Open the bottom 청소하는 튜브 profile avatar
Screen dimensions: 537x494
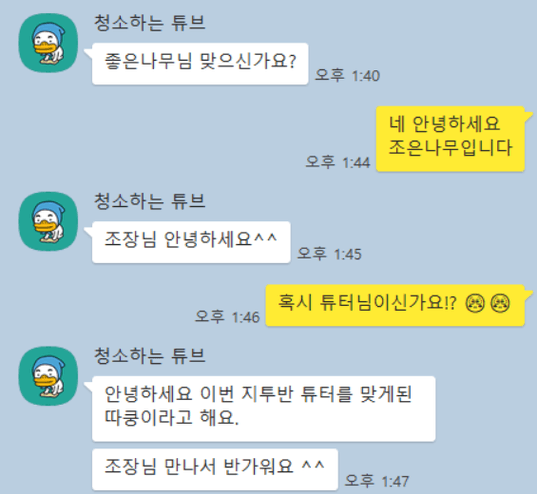click(x=48, y=376)
